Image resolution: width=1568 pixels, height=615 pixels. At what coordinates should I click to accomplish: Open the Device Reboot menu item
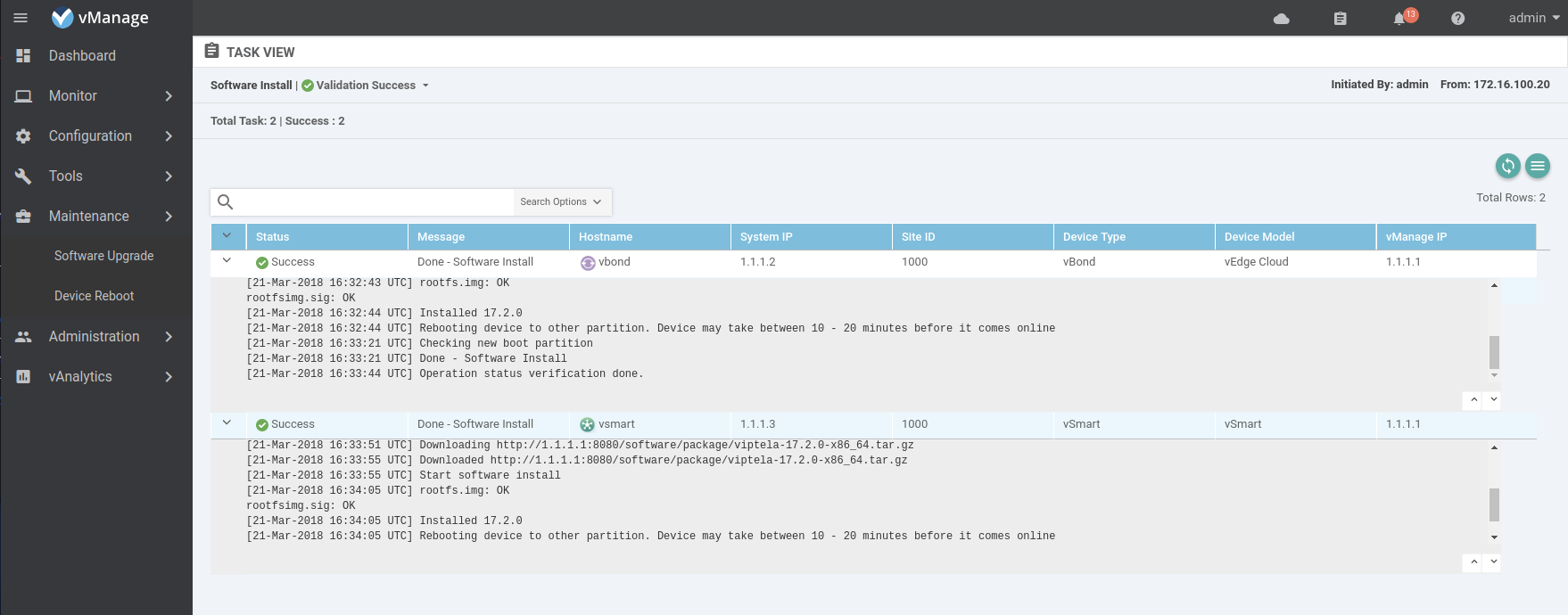[94, 296]
